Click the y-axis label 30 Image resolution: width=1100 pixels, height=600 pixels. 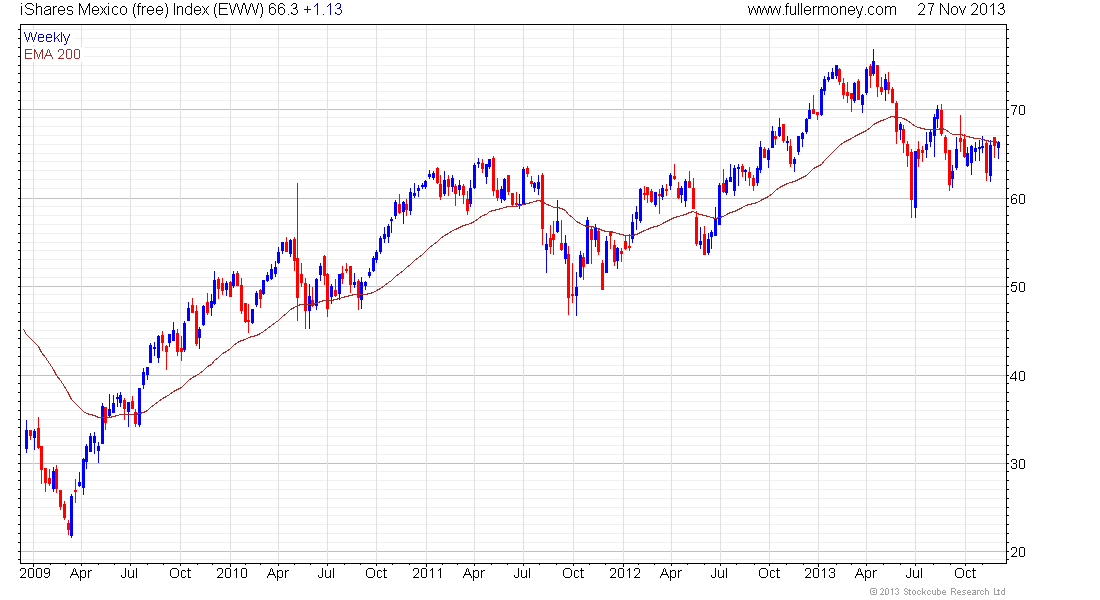[x=1018, y=464]
